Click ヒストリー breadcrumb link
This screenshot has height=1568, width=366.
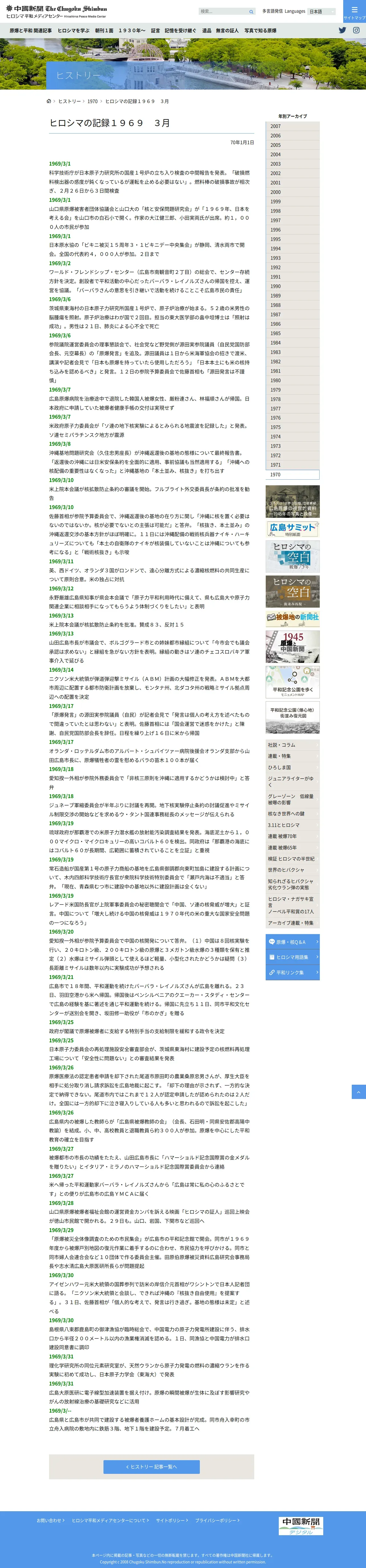[69, 101]
